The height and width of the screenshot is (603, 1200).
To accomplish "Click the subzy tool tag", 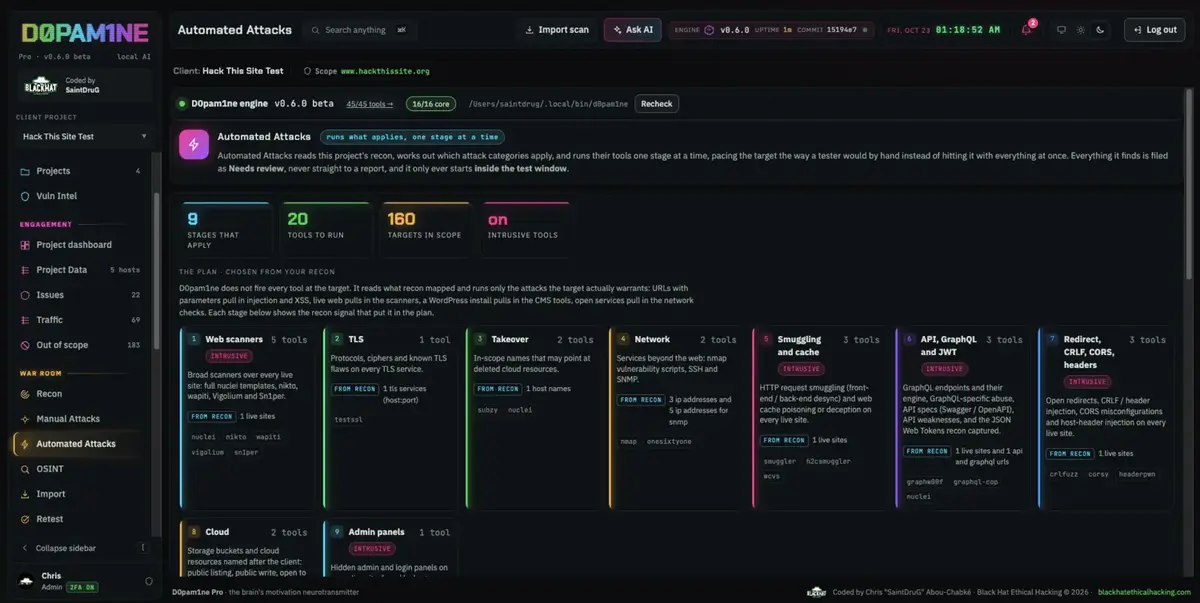I will tap(487, 409).
